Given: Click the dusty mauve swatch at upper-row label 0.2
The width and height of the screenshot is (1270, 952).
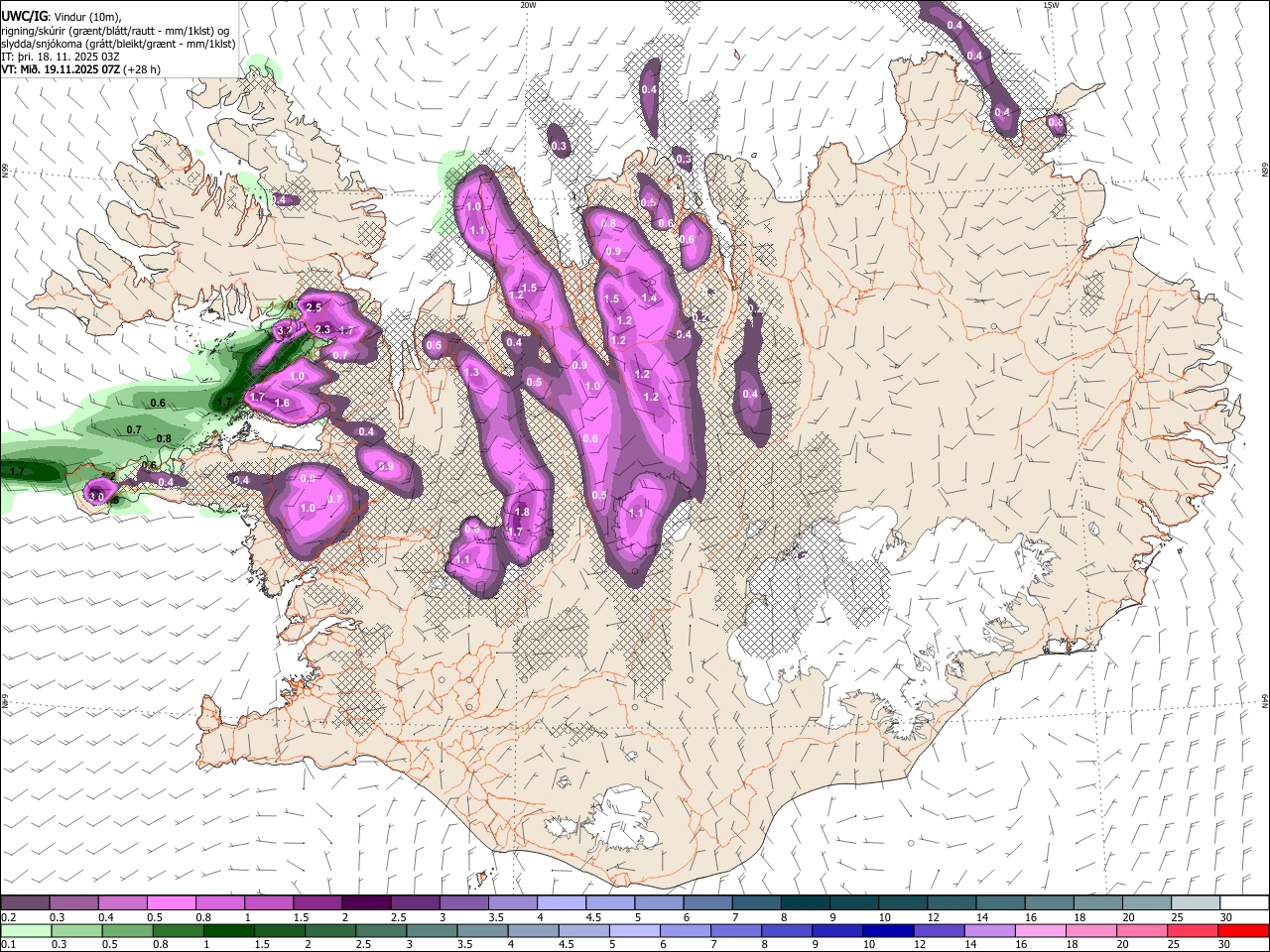Looking at the screenshot, I should [25, 902].
